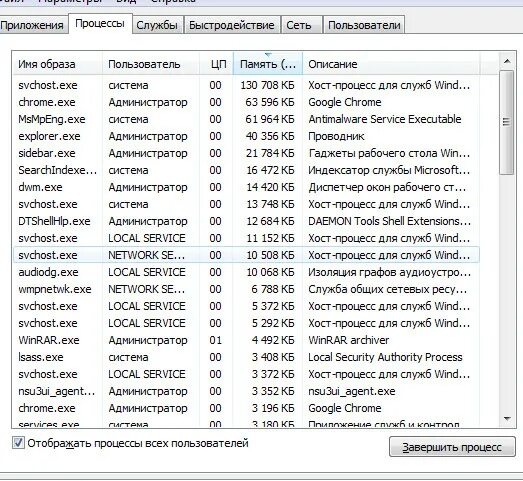Viewport: 523px width, 481px height.
Task: Select the WinRAR.exe process
Action: (x=246, y=341)
